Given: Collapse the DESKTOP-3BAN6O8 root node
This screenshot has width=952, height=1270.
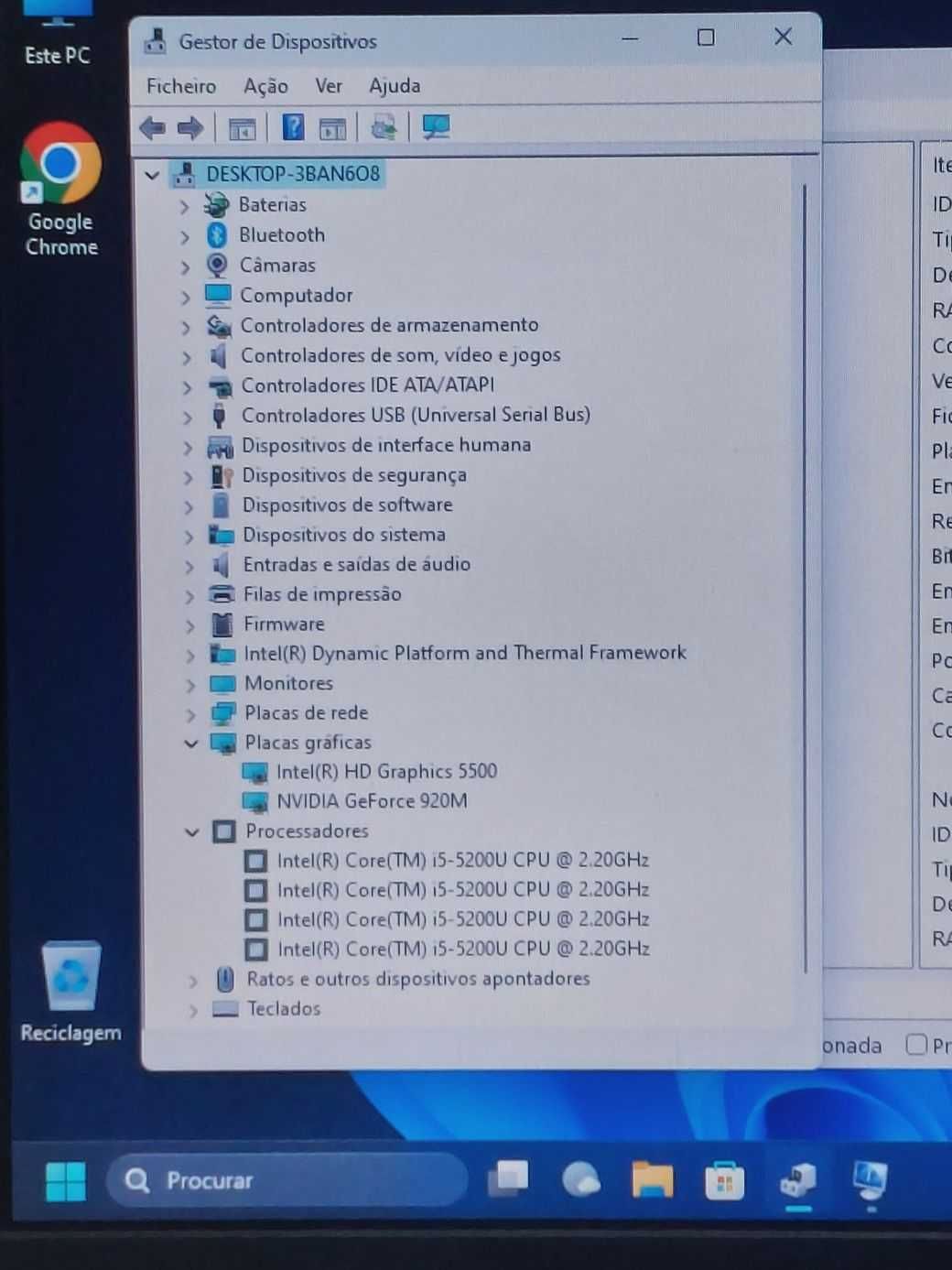Looking at the screenshot, I should (x=152, y=175).
